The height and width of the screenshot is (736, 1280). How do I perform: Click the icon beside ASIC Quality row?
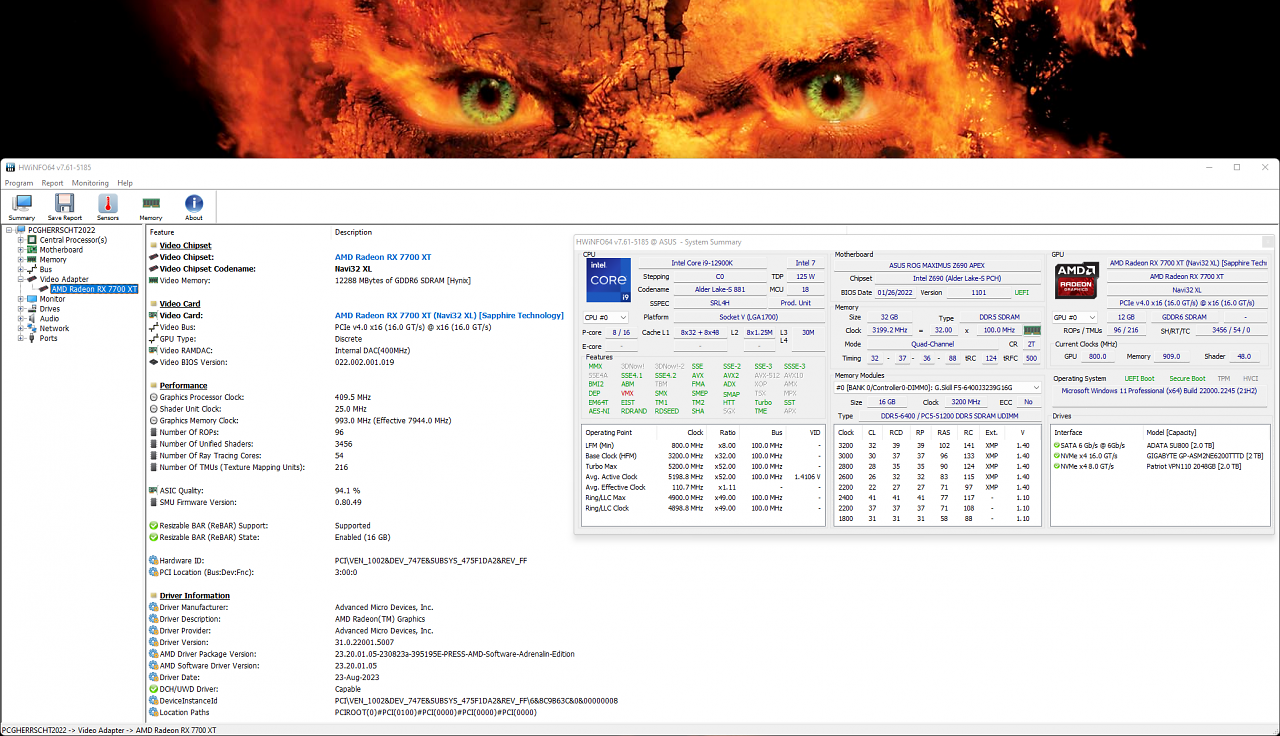tap(153, 490)
